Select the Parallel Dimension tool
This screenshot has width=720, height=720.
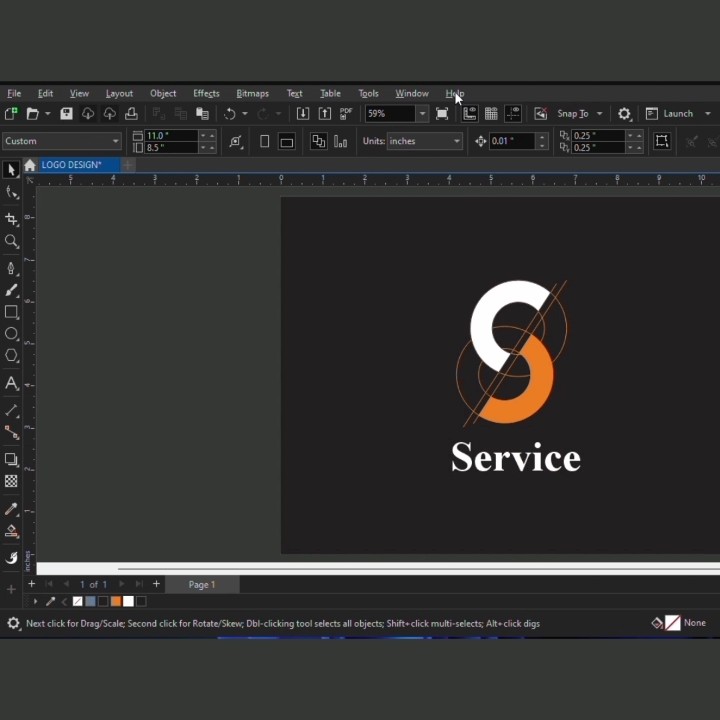pyautogui.click(x=11, y=410)
